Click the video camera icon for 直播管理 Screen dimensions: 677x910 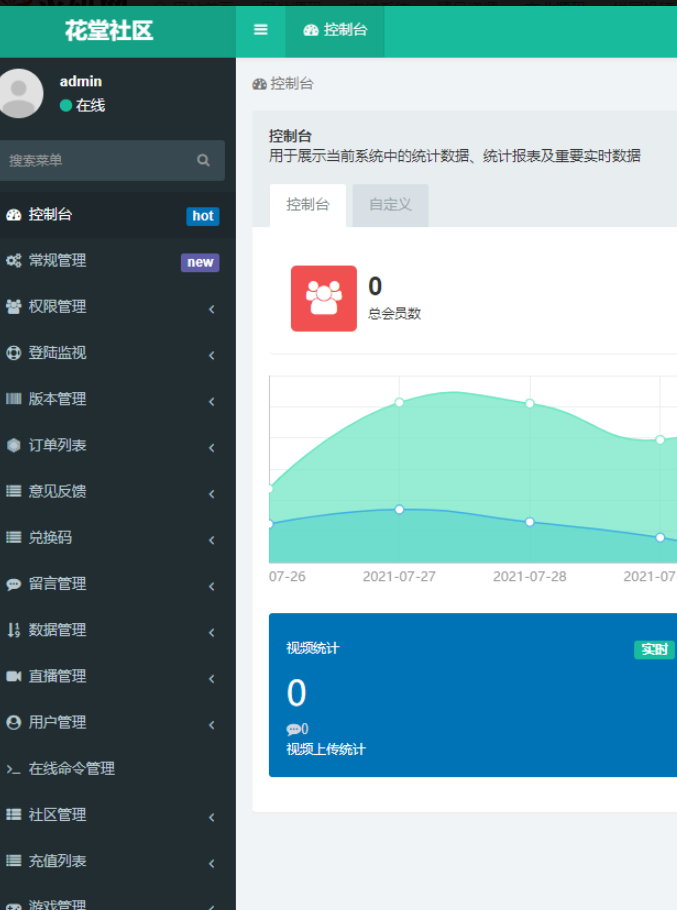13,676
